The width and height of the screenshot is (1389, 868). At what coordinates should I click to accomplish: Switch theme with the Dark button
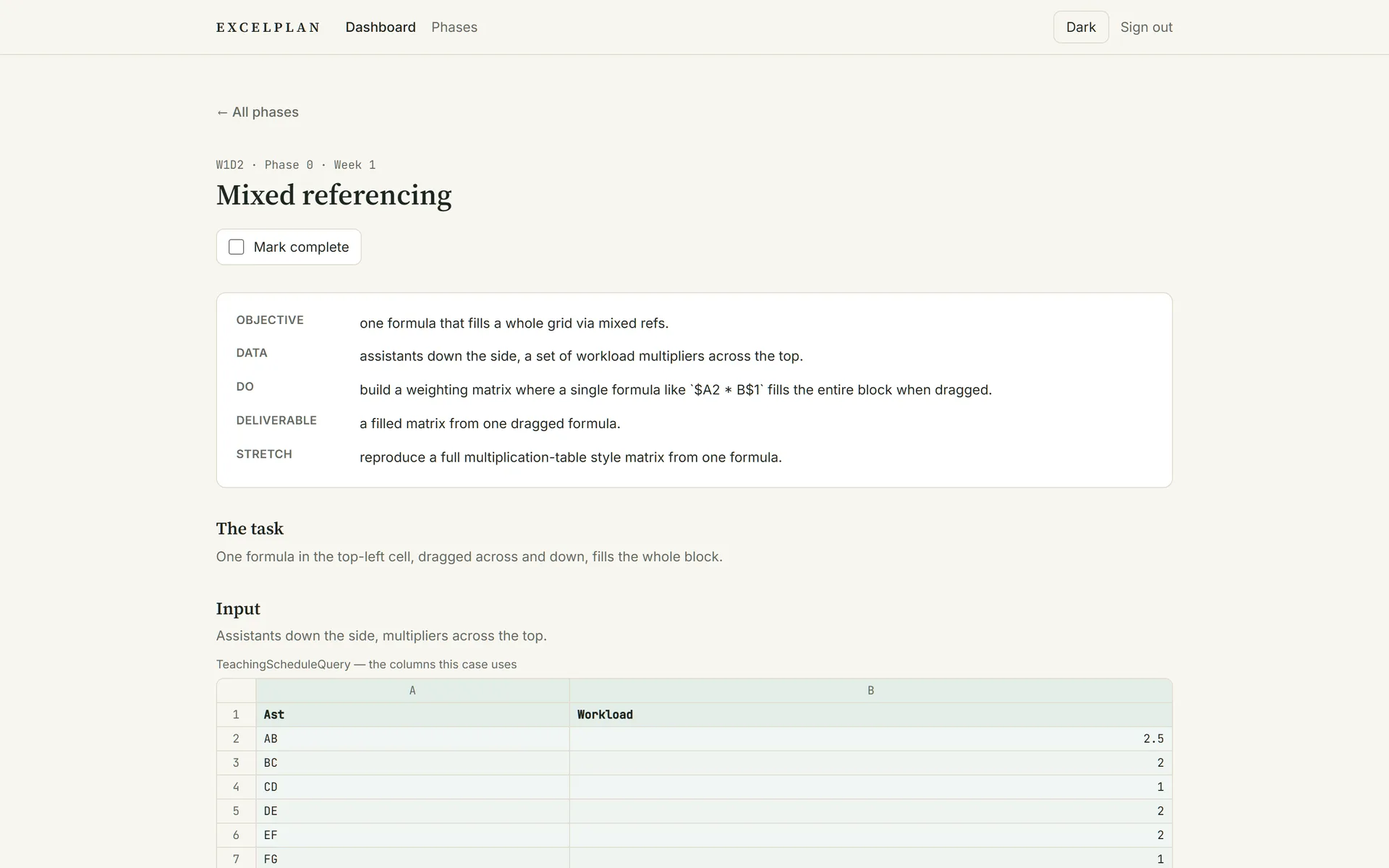point(1081,27)
